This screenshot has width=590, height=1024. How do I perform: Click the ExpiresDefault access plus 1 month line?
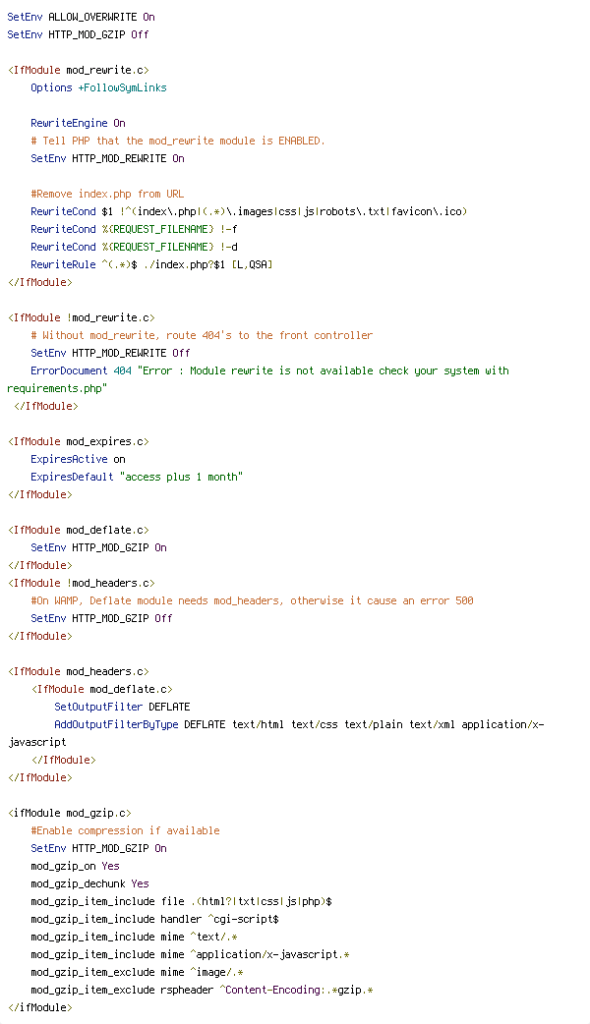point(137,477)
